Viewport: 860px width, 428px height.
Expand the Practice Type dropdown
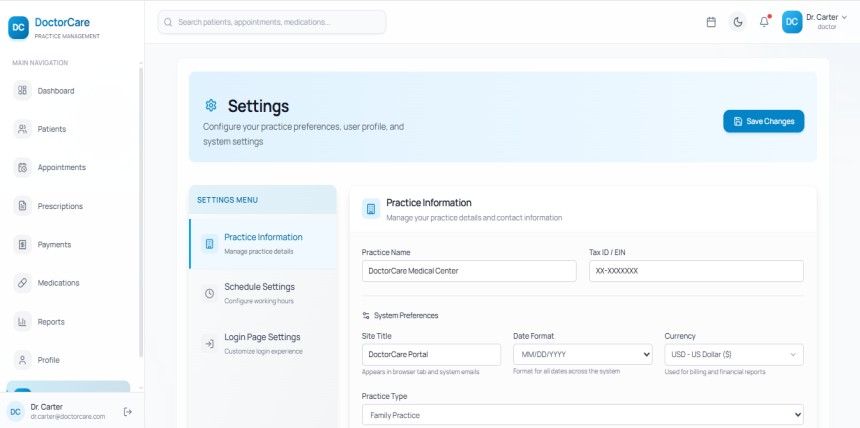click(582, 415)
